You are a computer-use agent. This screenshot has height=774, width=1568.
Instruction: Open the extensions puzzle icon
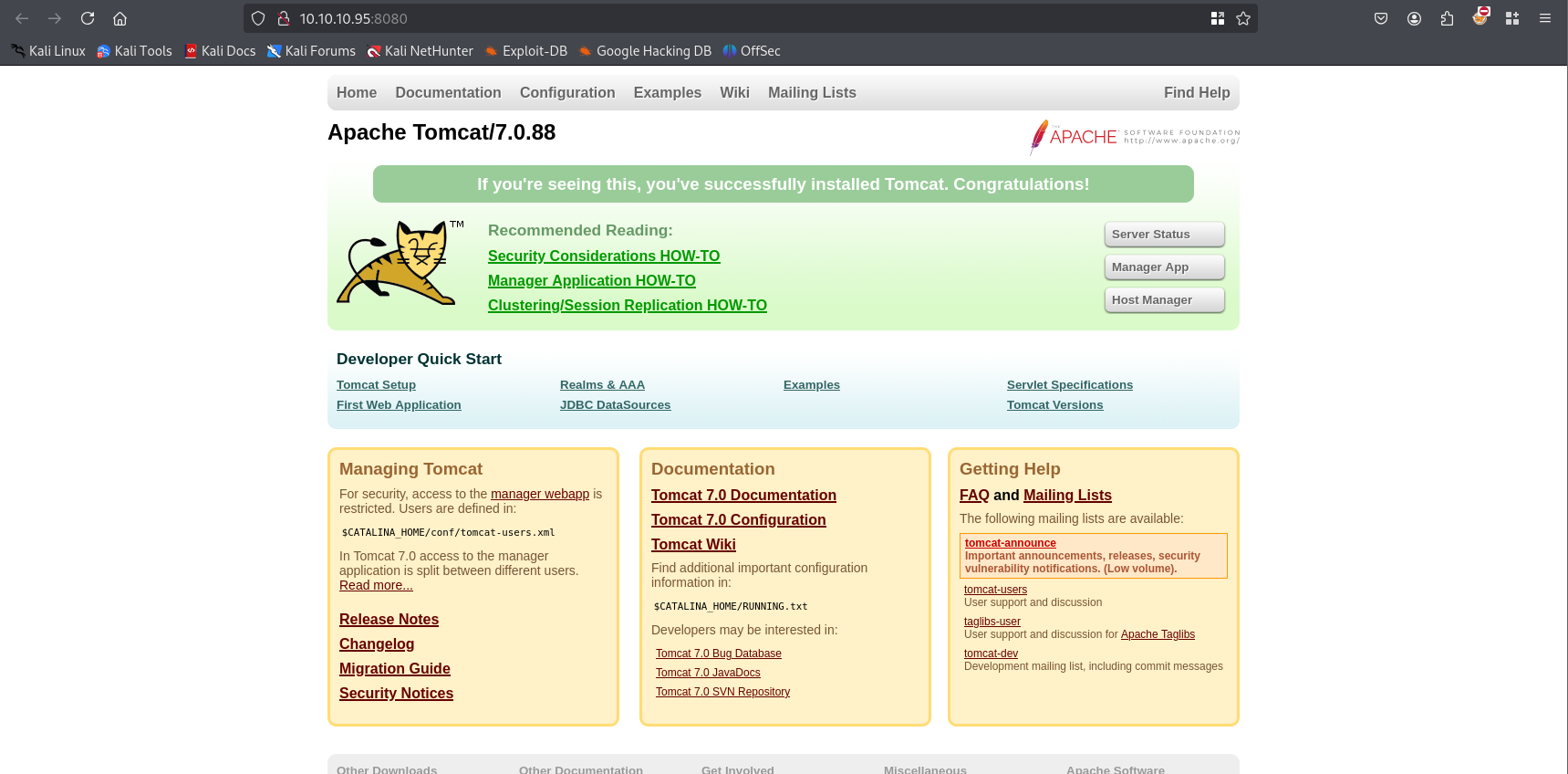pos(1447,18)
